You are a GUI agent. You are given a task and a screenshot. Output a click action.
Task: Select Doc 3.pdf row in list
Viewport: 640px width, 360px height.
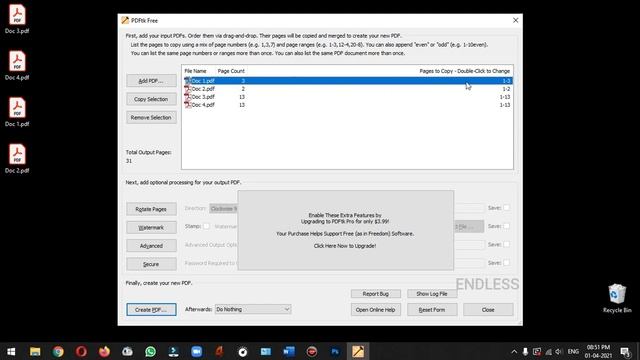(347, 97)
